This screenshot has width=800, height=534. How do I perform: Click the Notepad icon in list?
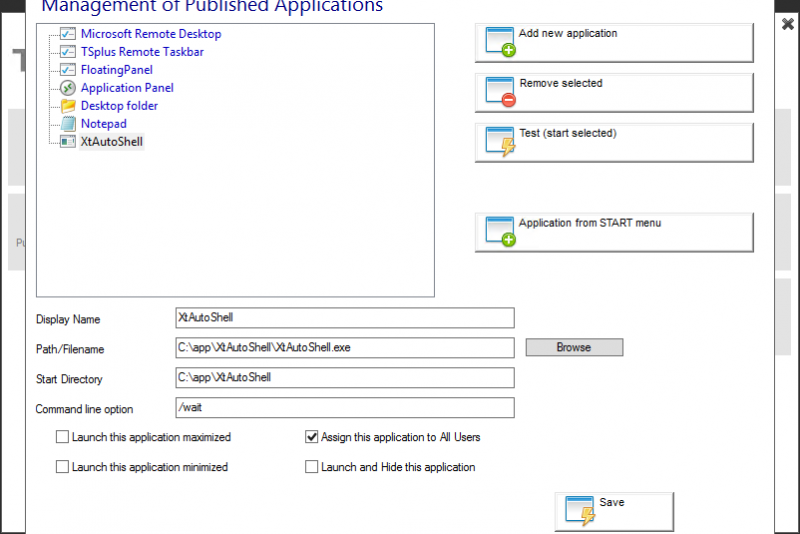pos(68,124)
